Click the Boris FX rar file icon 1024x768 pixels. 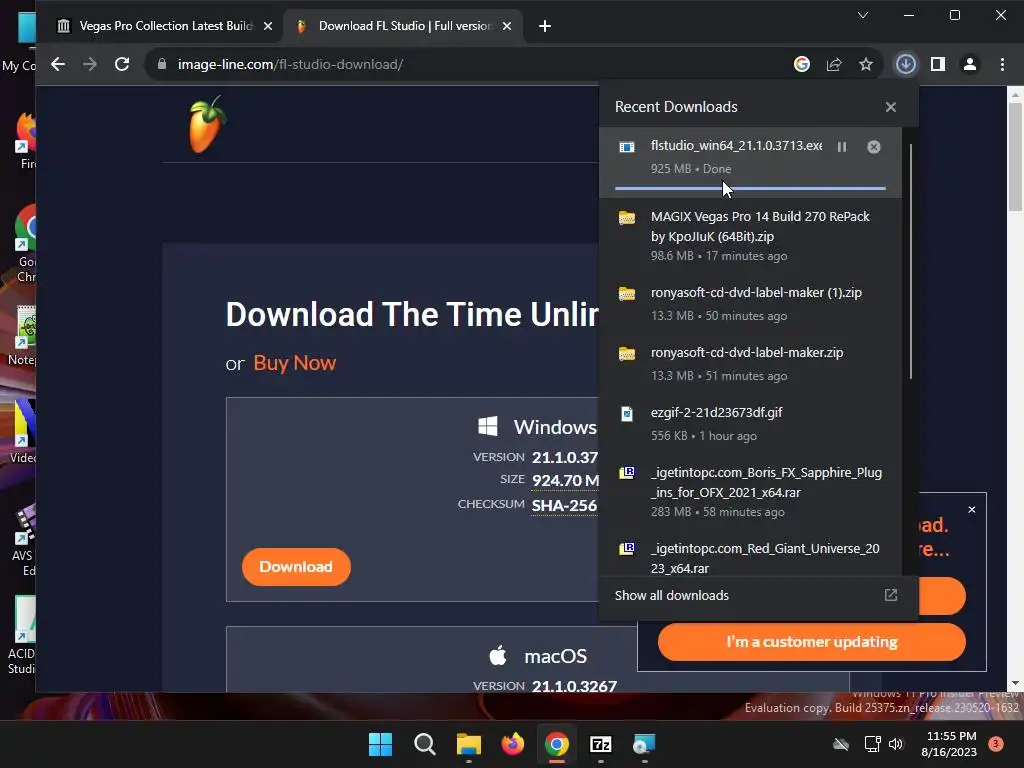pos(627,473)
